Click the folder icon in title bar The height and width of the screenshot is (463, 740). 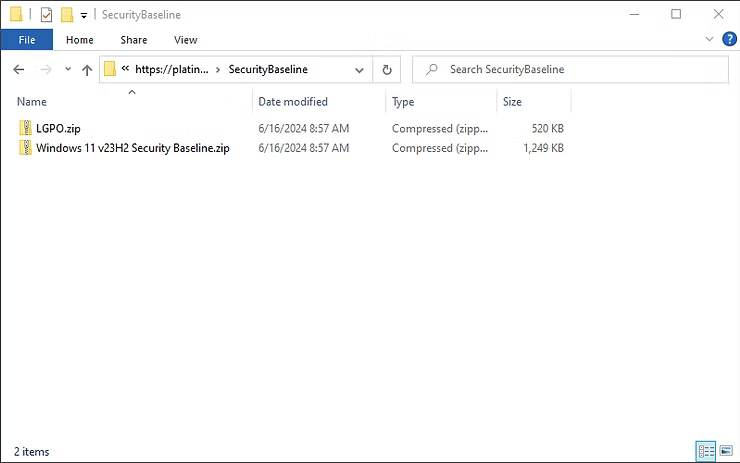click(x=16, y=14)
